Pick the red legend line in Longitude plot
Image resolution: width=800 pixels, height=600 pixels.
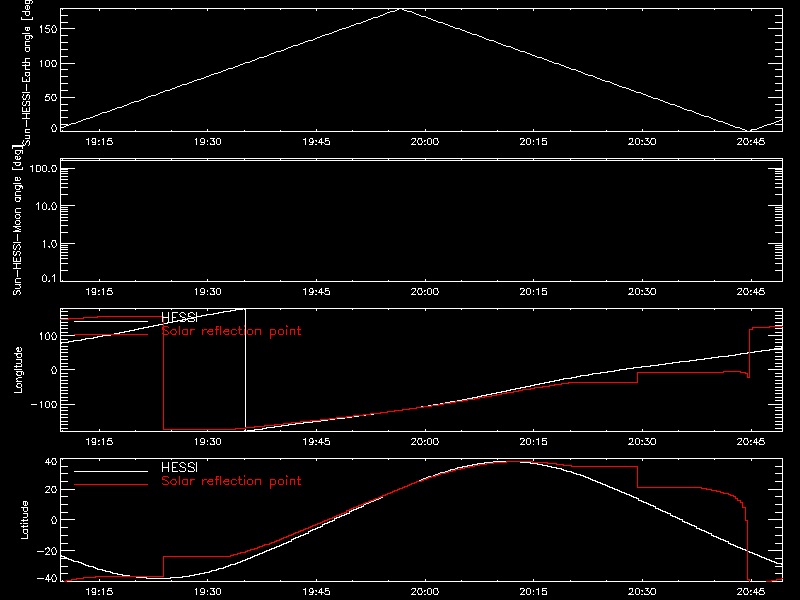(111, 335)
